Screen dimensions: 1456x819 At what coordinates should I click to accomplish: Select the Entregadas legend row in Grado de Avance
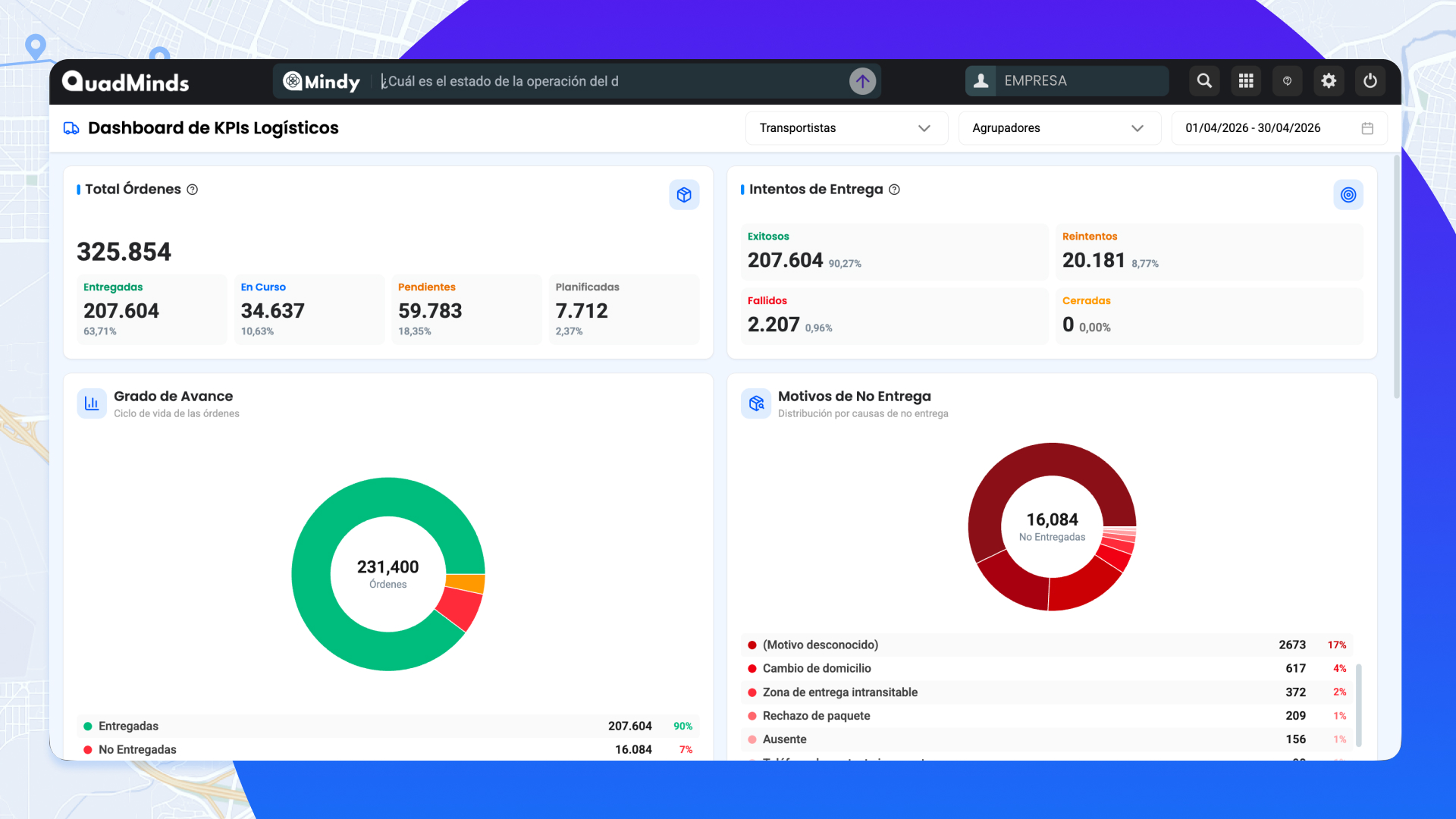coord(388,726)
